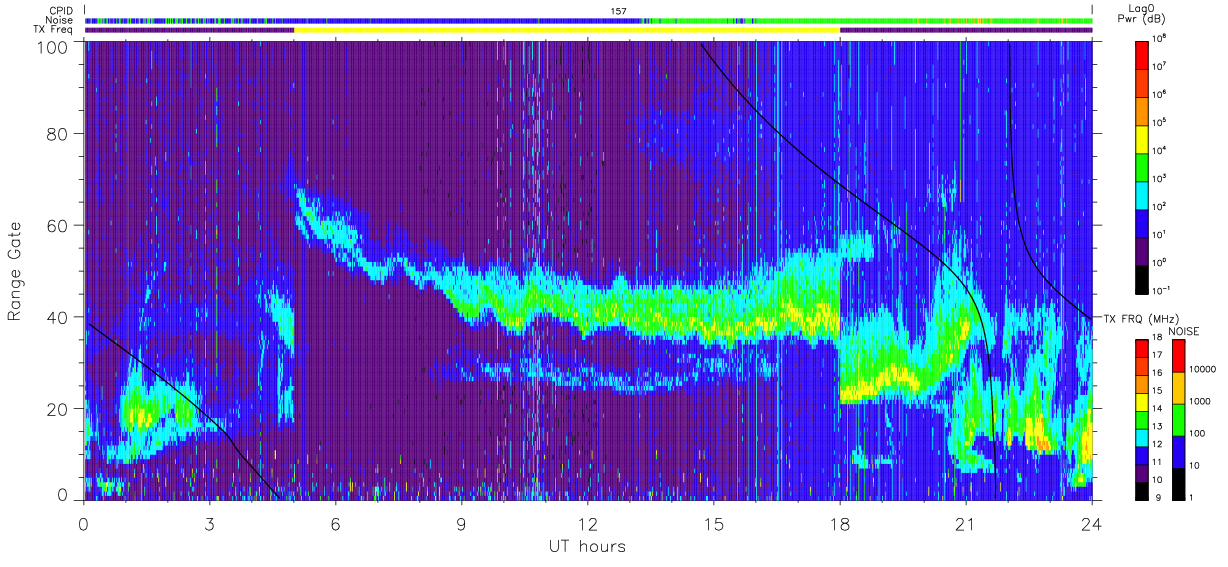
Task: Click Range Gate tick label '80'
Action: (59, 135)
